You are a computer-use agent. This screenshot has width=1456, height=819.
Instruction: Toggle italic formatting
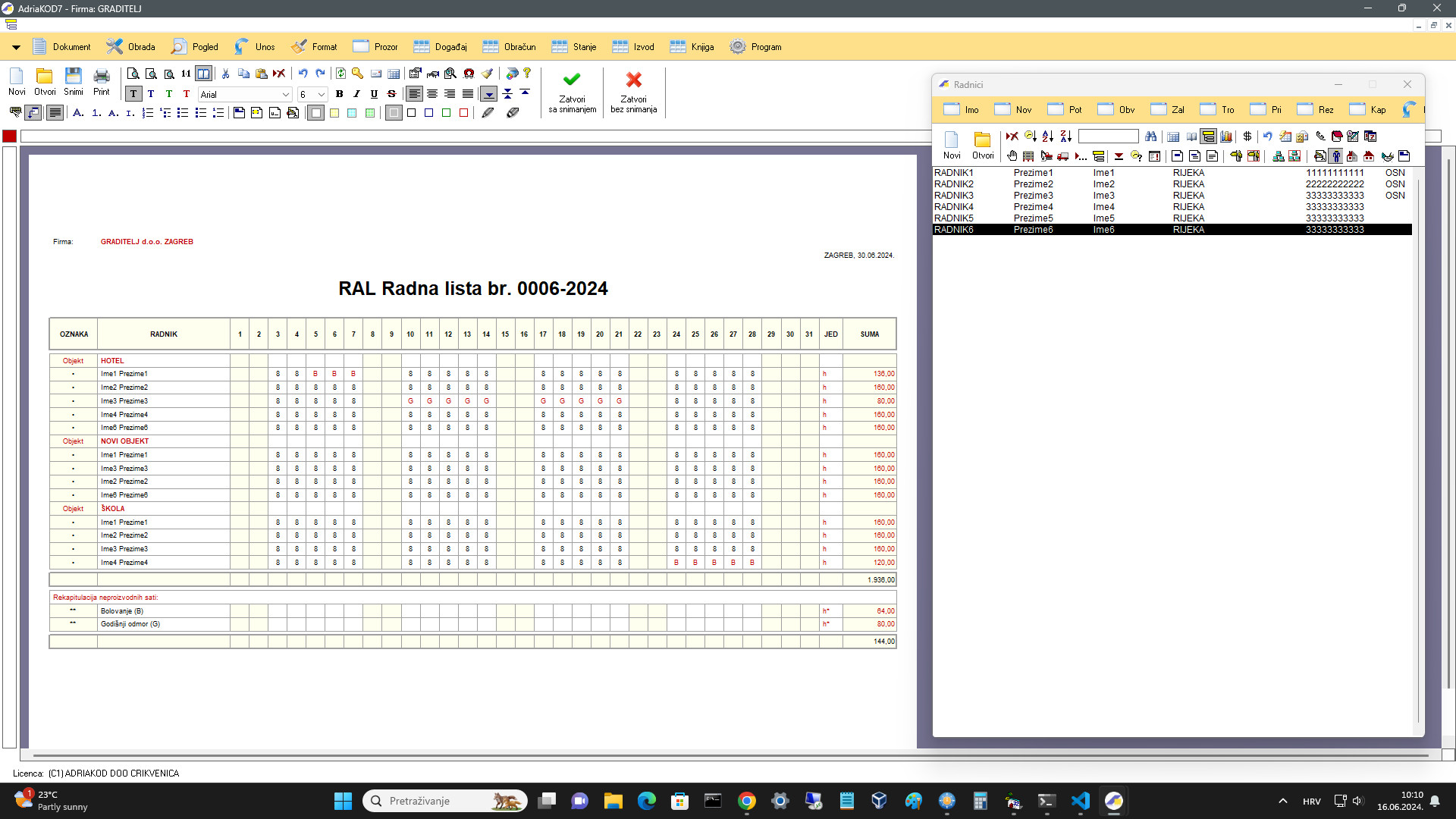point(356,94)
